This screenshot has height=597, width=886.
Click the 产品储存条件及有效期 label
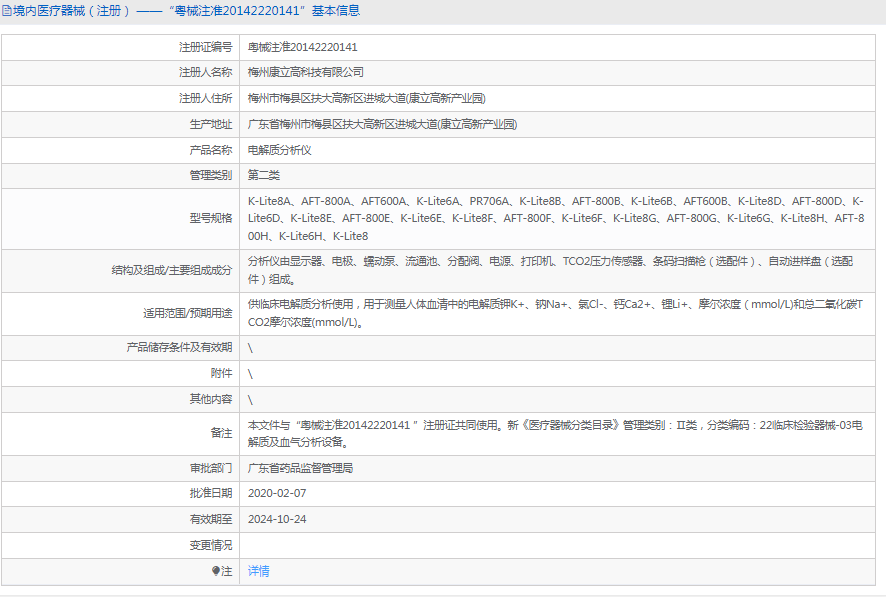[x=179, y=347]
